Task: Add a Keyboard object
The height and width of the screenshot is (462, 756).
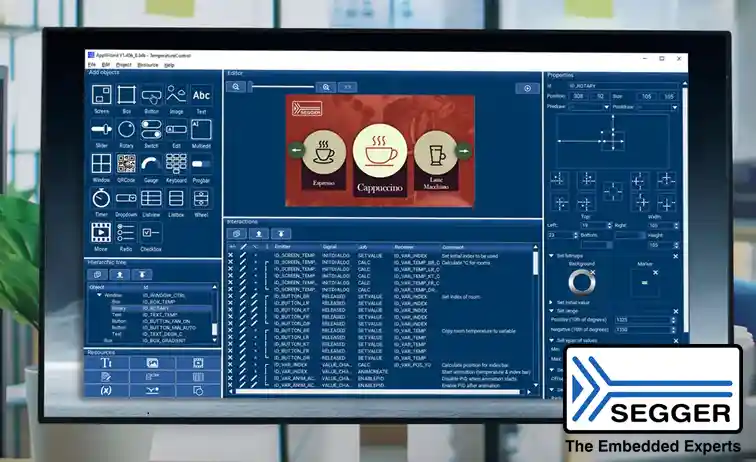Action: (176, 164)
